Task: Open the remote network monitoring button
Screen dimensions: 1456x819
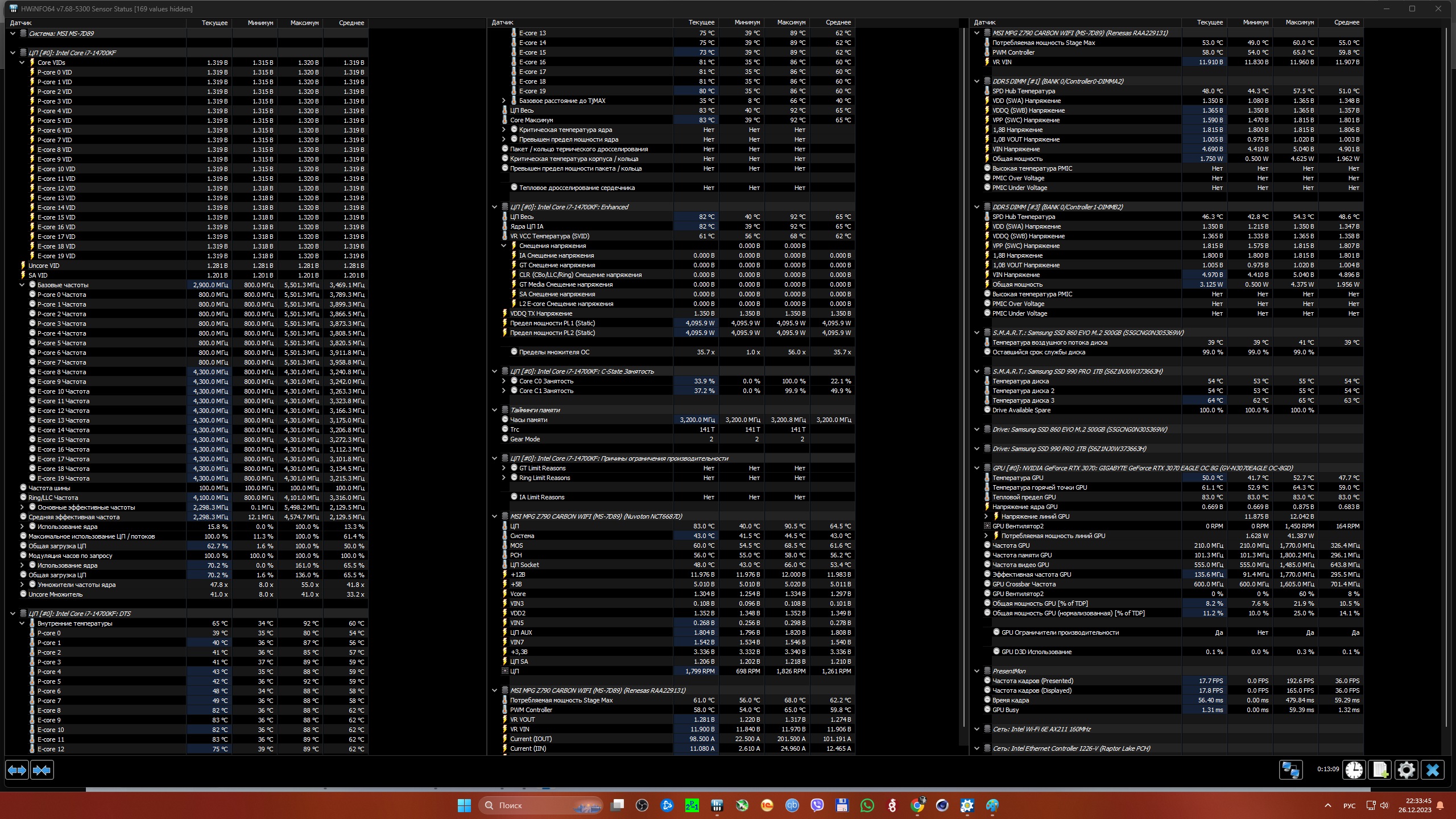Action: (1290, 770)
